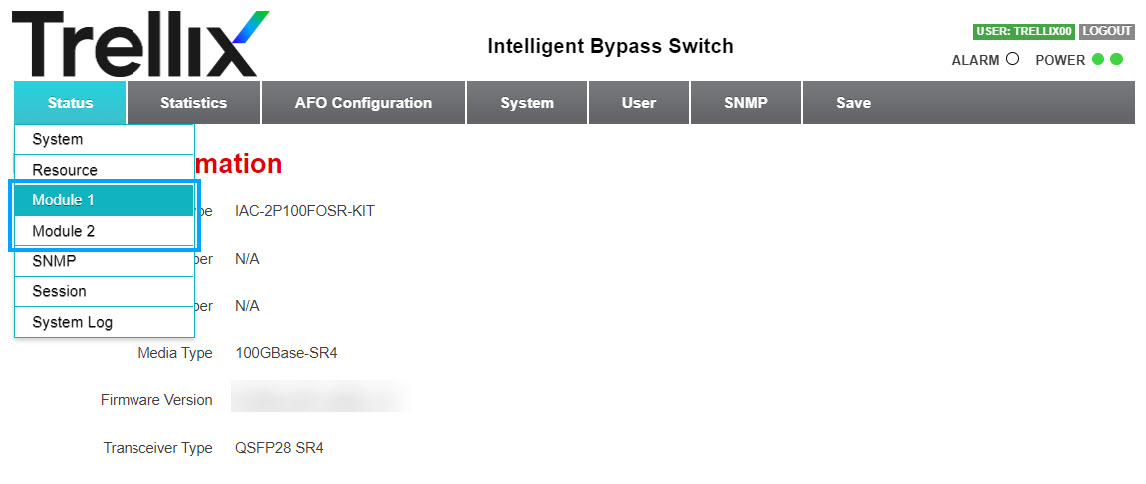Open the System tab in navigation bar
This screenshot has height=484, width=1146.
[x=527, y=102]
